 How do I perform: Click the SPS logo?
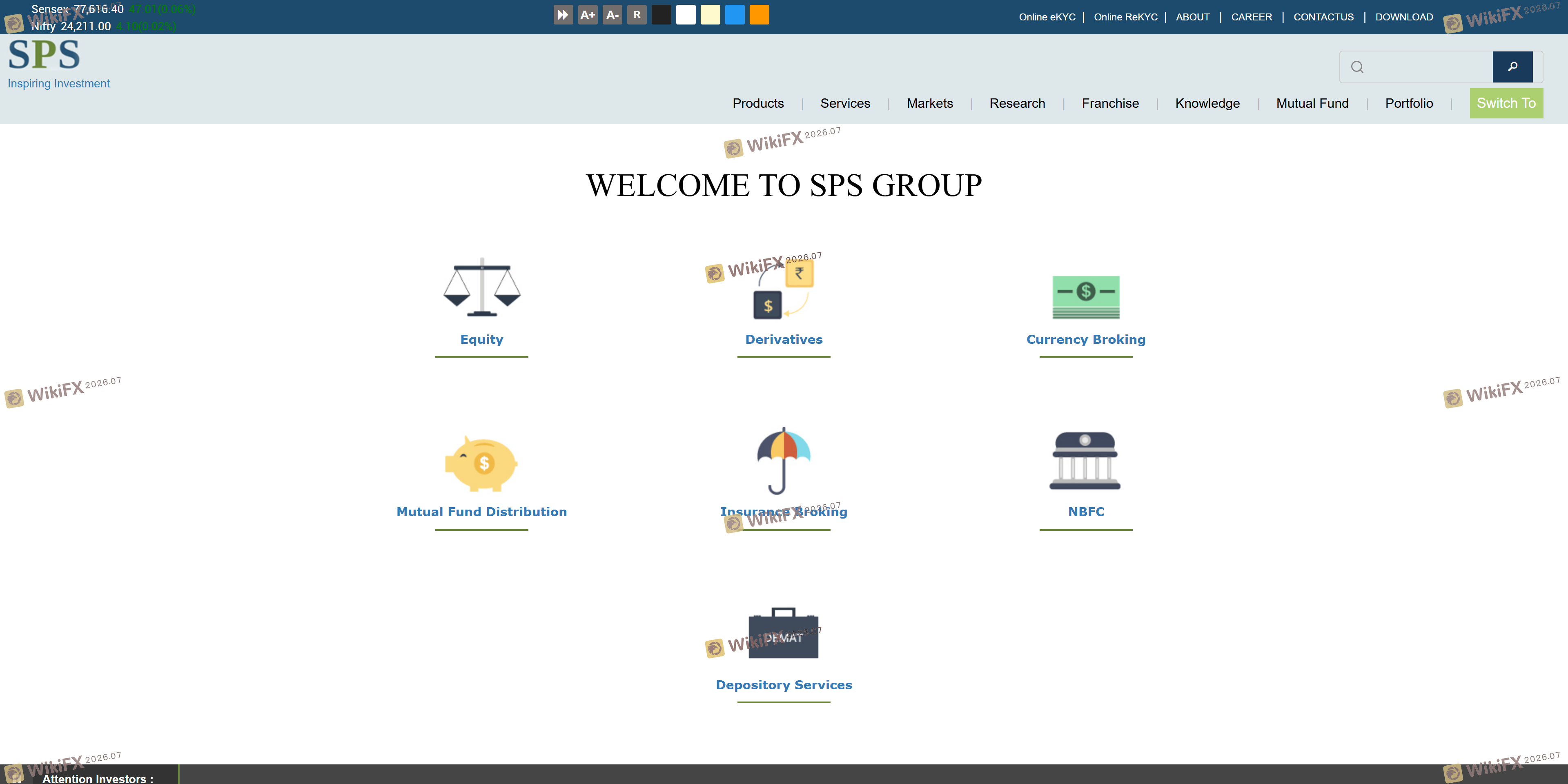point(44,55)
